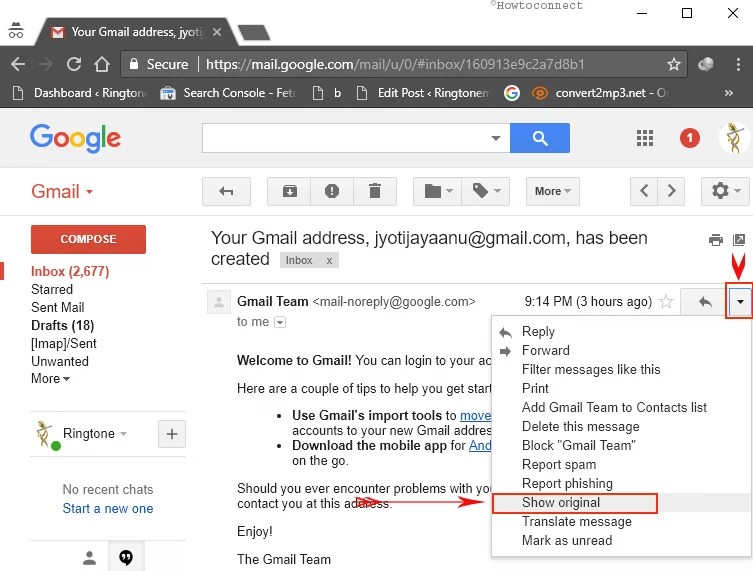
Task: Go back to inbox arrow button
Action: tap(226, 192)
